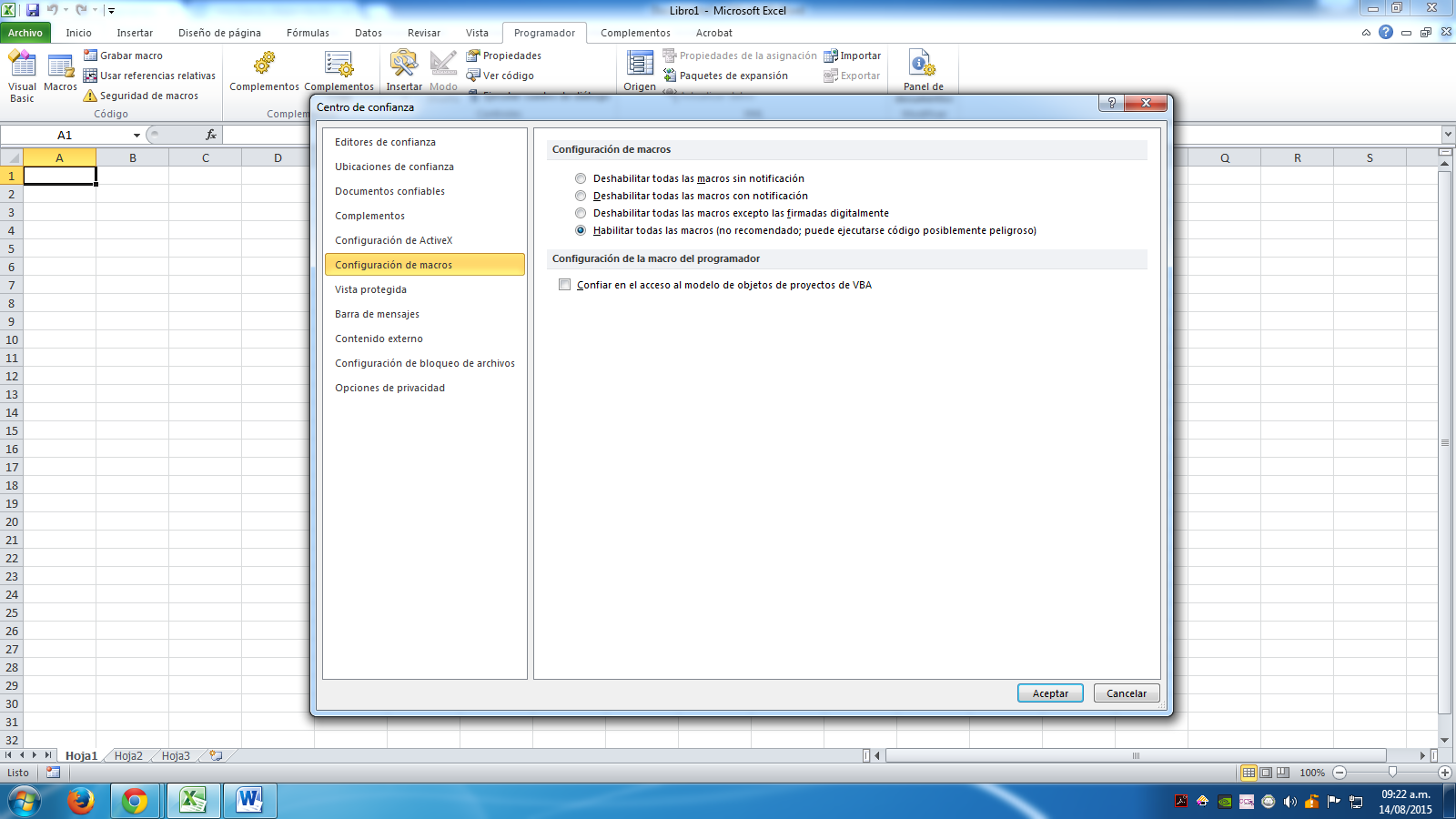Launch Word from the taskbar
The width and height of the screenshot is (1456, 819).
tap(249, 802)
